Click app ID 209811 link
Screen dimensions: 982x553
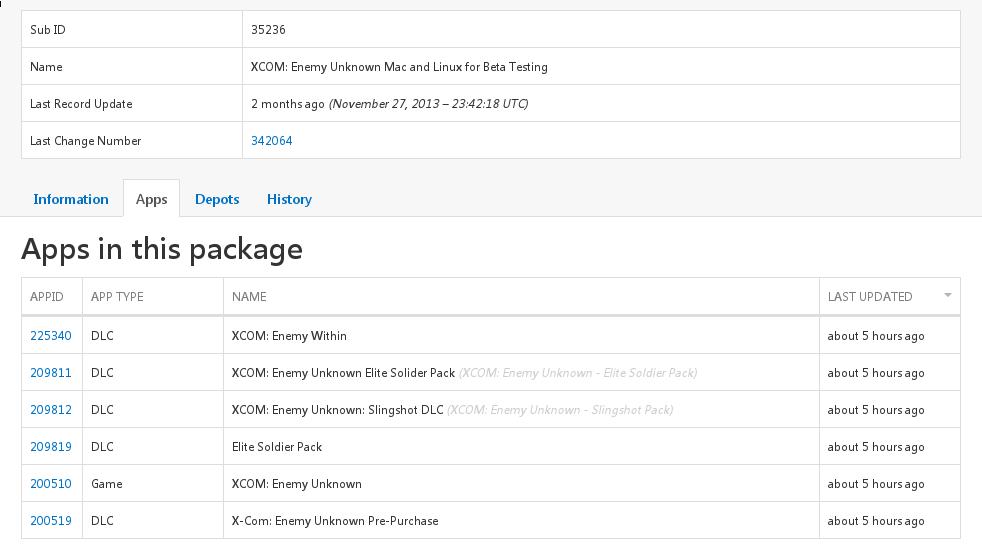tap(51, 373)
